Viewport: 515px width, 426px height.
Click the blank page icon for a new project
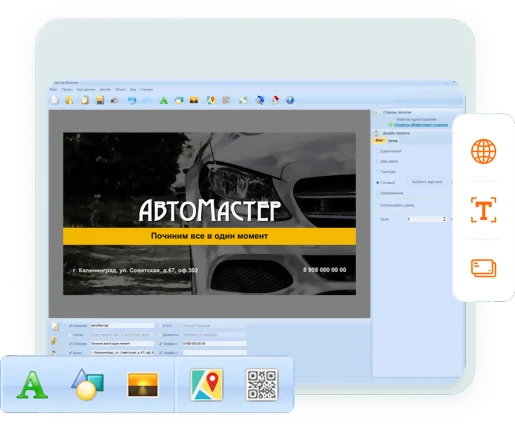(55, 100)
